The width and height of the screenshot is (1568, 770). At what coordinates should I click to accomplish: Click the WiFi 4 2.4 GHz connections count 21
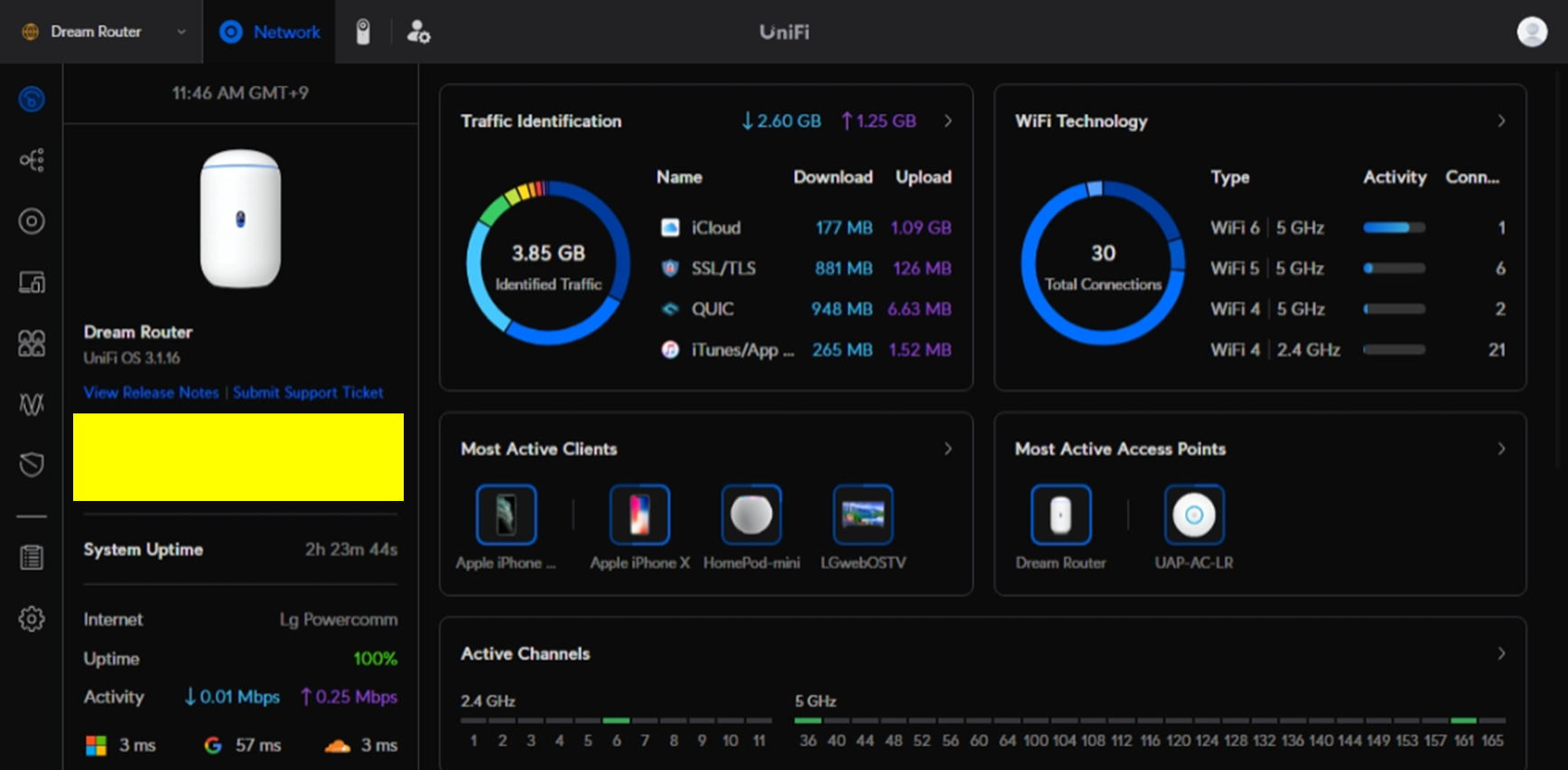point(1497,349)
